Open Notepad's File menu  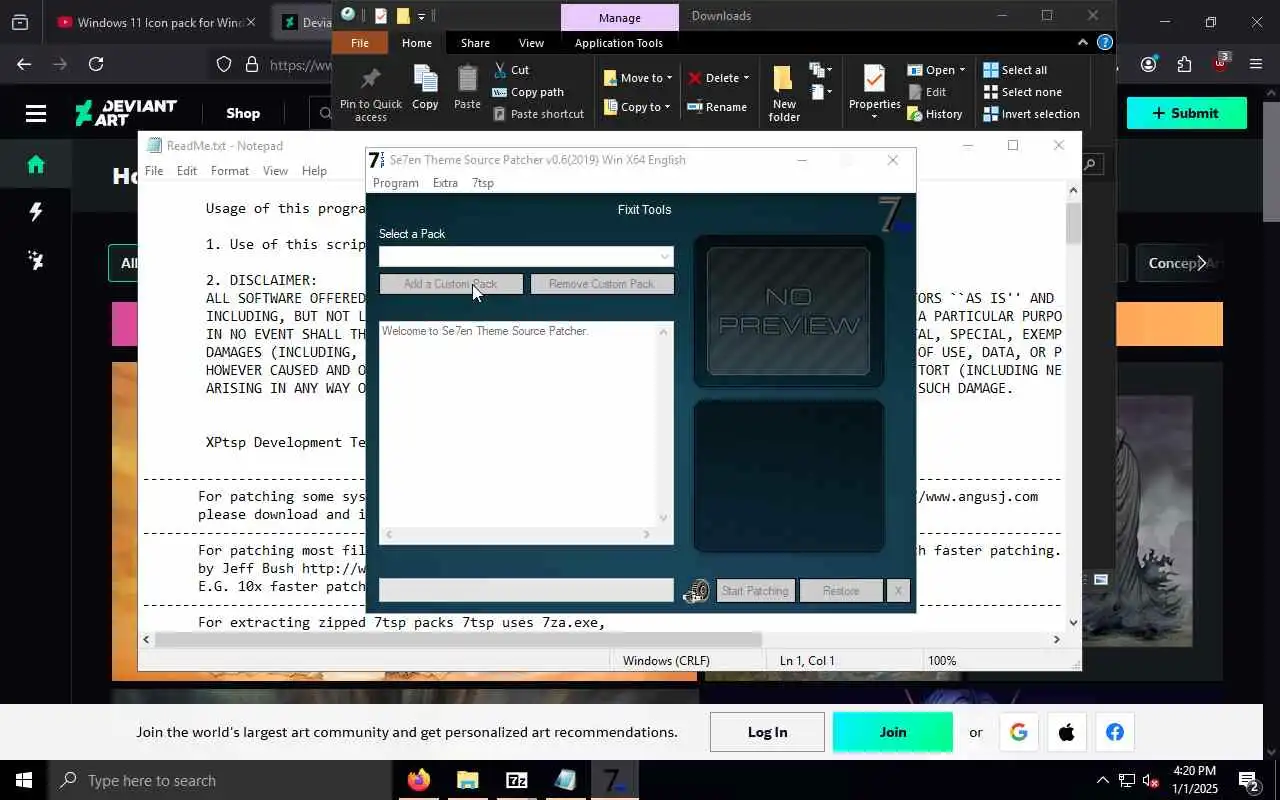pos(154,171)
